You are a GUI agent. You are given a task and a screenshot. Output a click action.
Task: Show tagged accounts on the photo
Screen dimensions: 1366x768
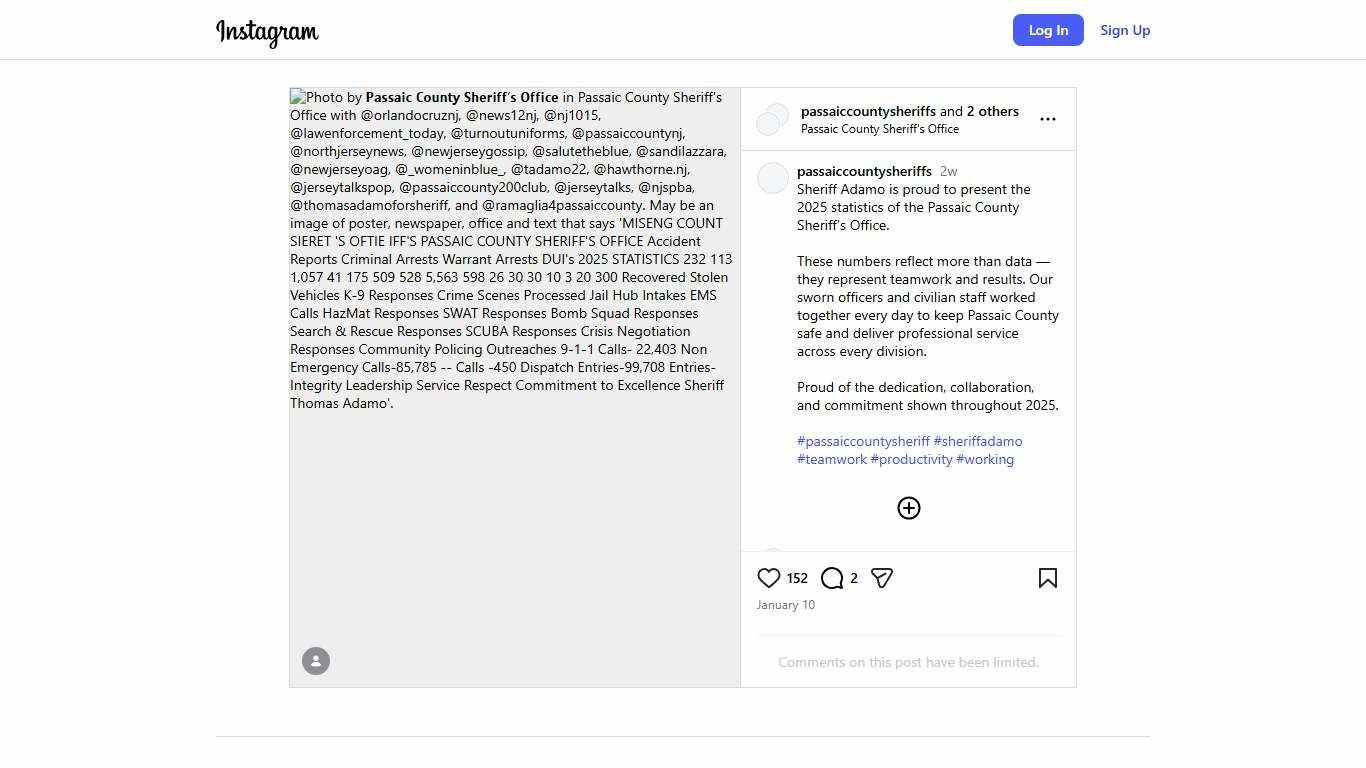(316, 661)
